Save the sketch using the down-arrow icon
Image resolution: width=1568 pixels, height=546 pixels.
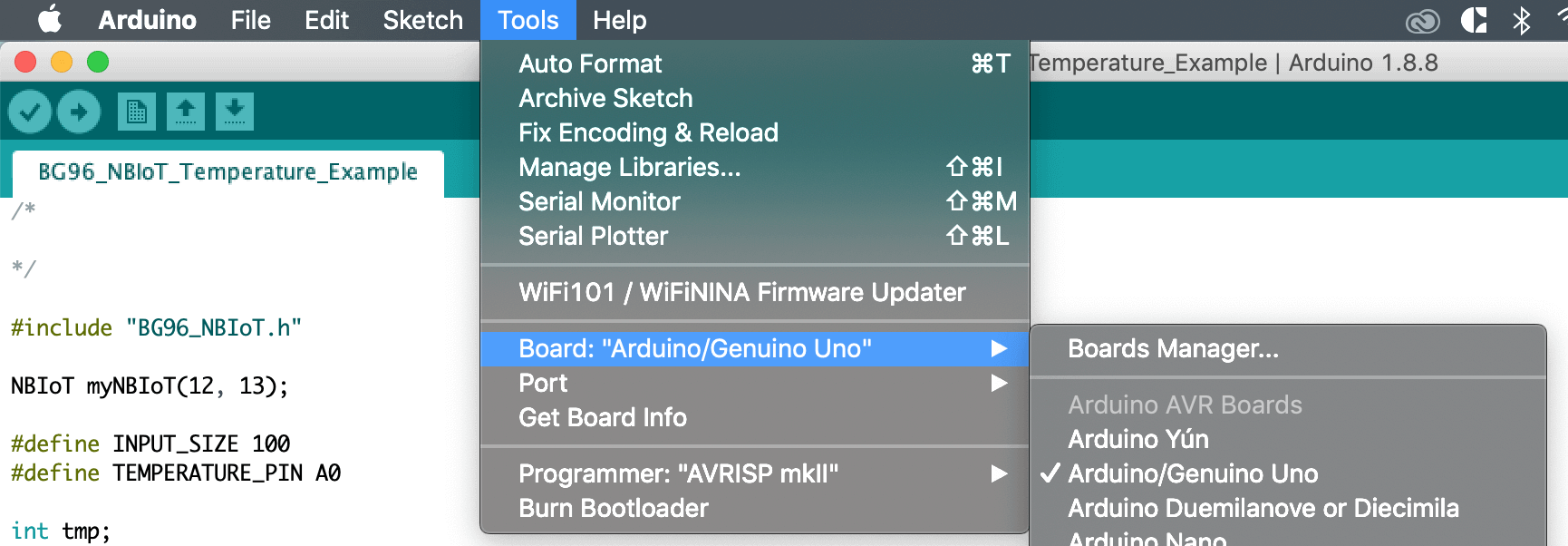(x=235, y=112)
